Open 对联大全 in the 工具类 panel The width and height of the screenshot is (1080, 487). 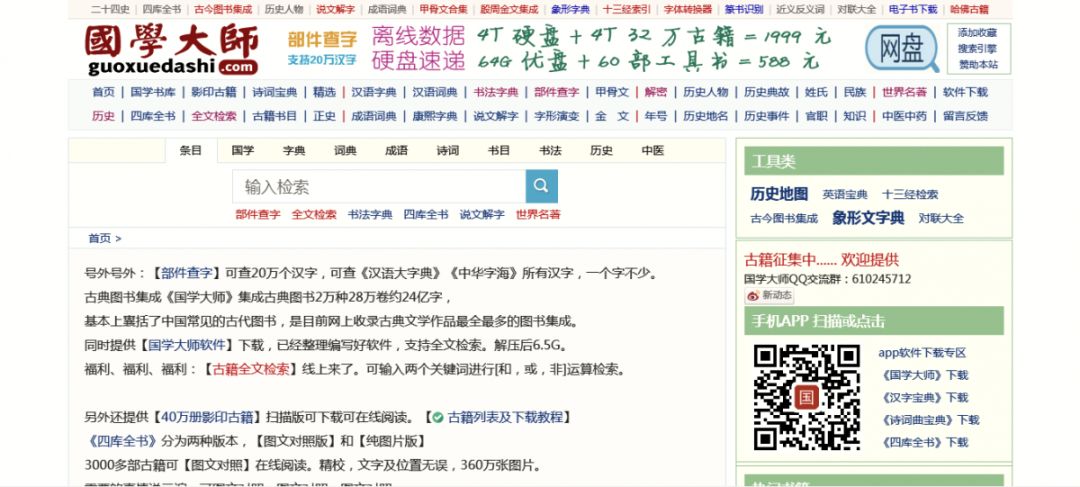coord(941,218)
